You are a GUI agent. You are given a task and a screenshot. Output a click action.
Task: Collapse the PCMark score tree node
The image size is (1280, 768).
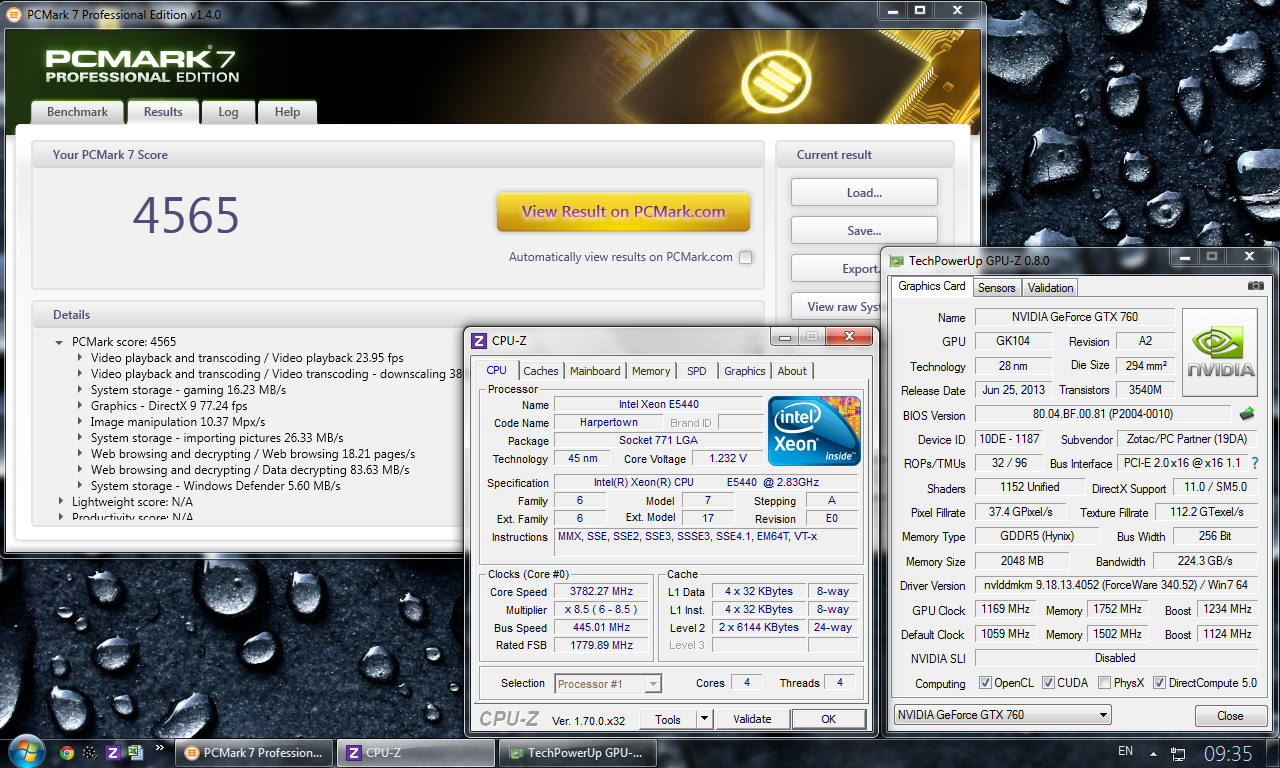pyautogui.click(x=60, y=342)
